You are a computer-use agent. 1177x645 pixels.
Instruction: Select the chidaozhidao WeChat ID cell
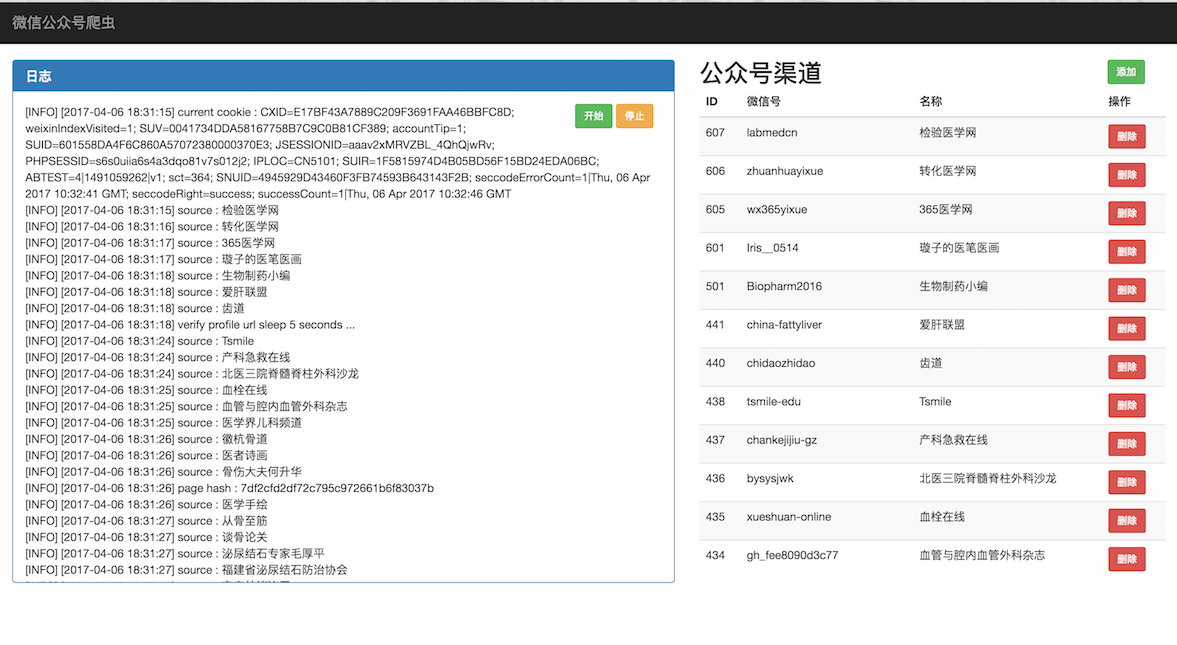click(781, 363)
